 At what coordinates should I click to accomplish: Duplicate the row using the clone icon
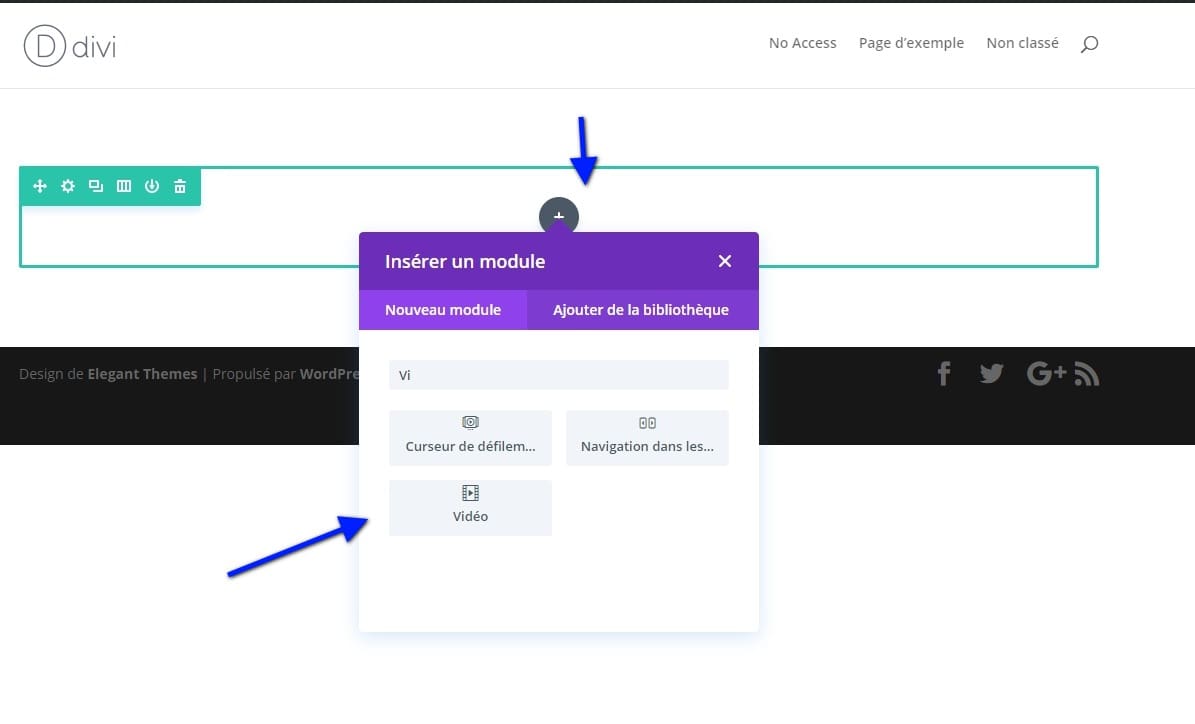coord(96,186)
